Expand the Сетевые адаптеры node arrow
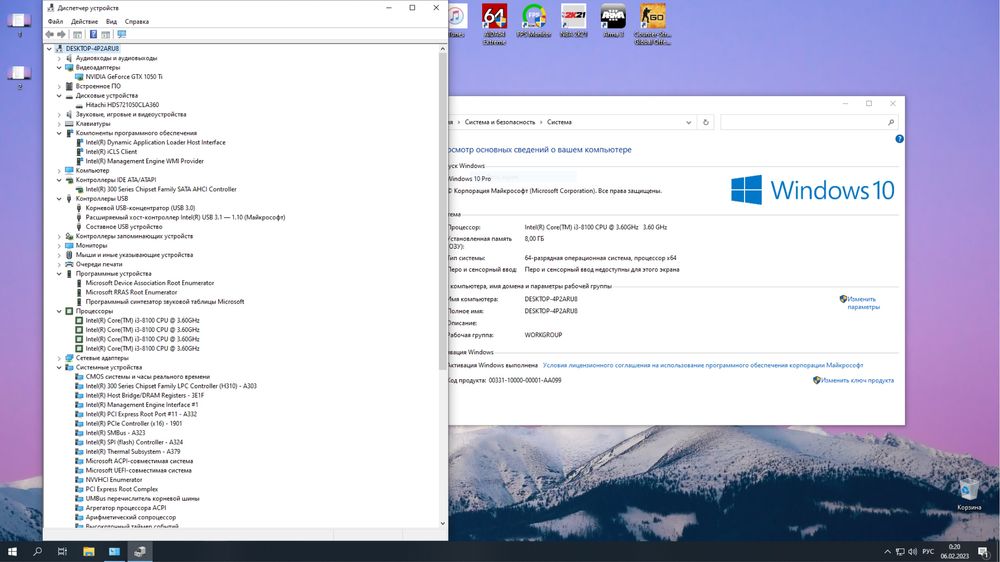1000x562 pixels. tap(59, 358)
